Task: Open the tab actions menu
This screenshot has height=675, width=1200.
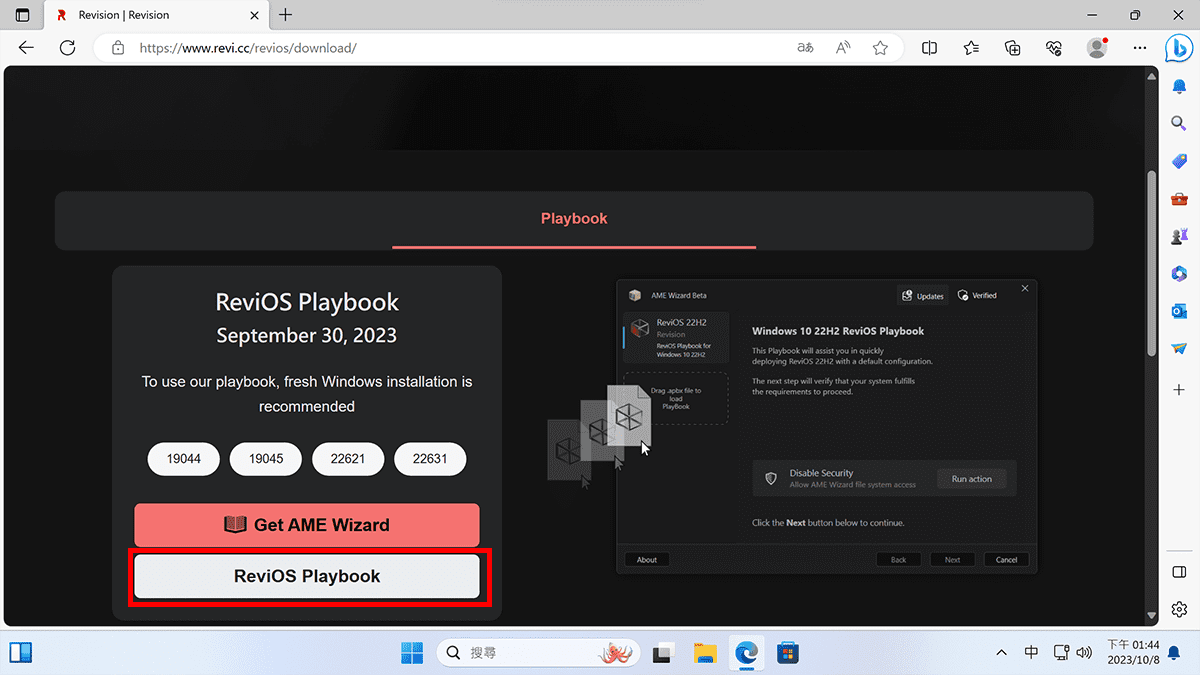Action: point(23,15)
